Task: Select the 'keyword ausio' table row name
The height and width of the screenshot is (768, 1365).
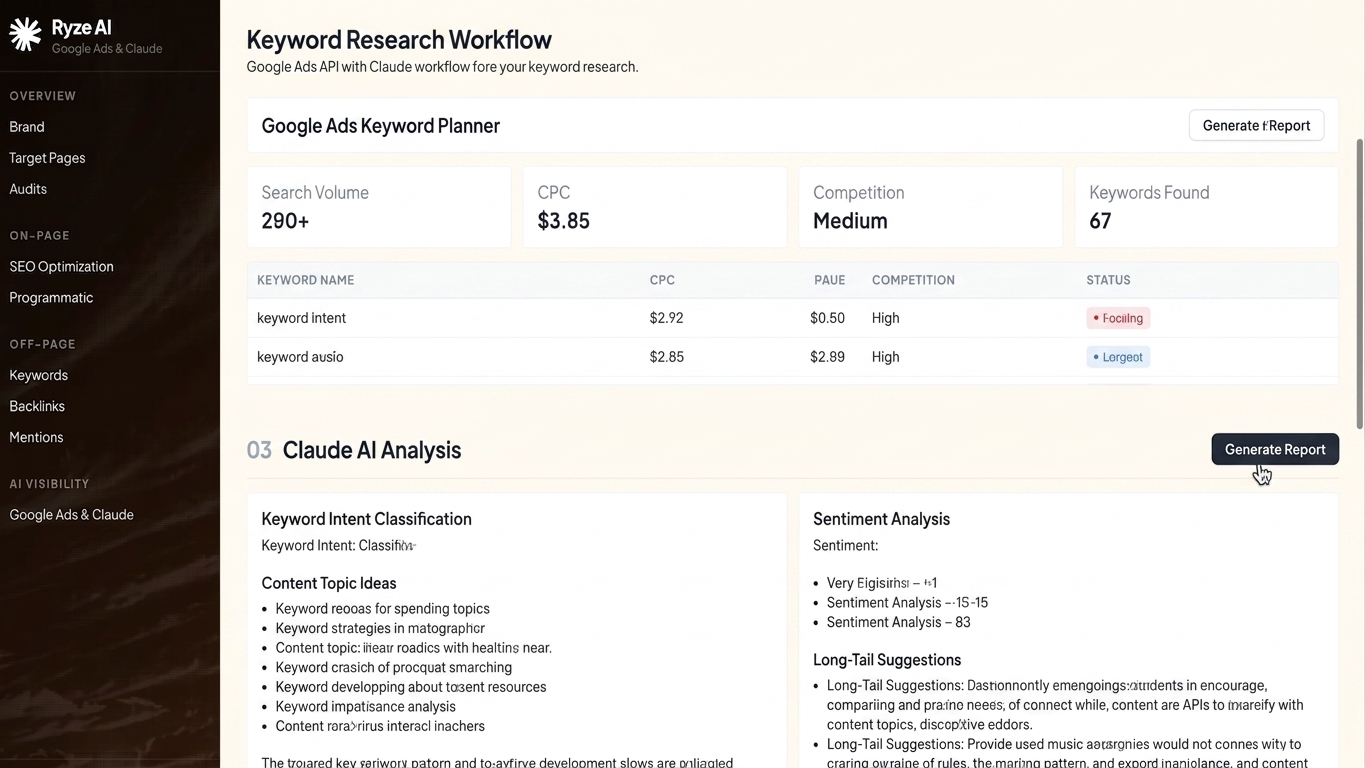Action: click(300, 357)
